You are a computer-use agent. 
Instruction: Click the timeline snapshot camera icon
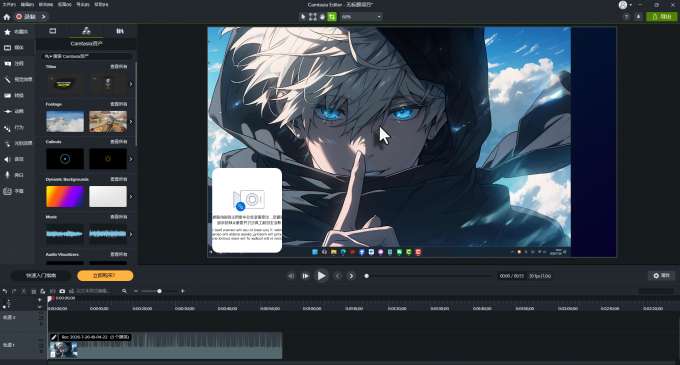pyautogui.click(x=62, y=291)
